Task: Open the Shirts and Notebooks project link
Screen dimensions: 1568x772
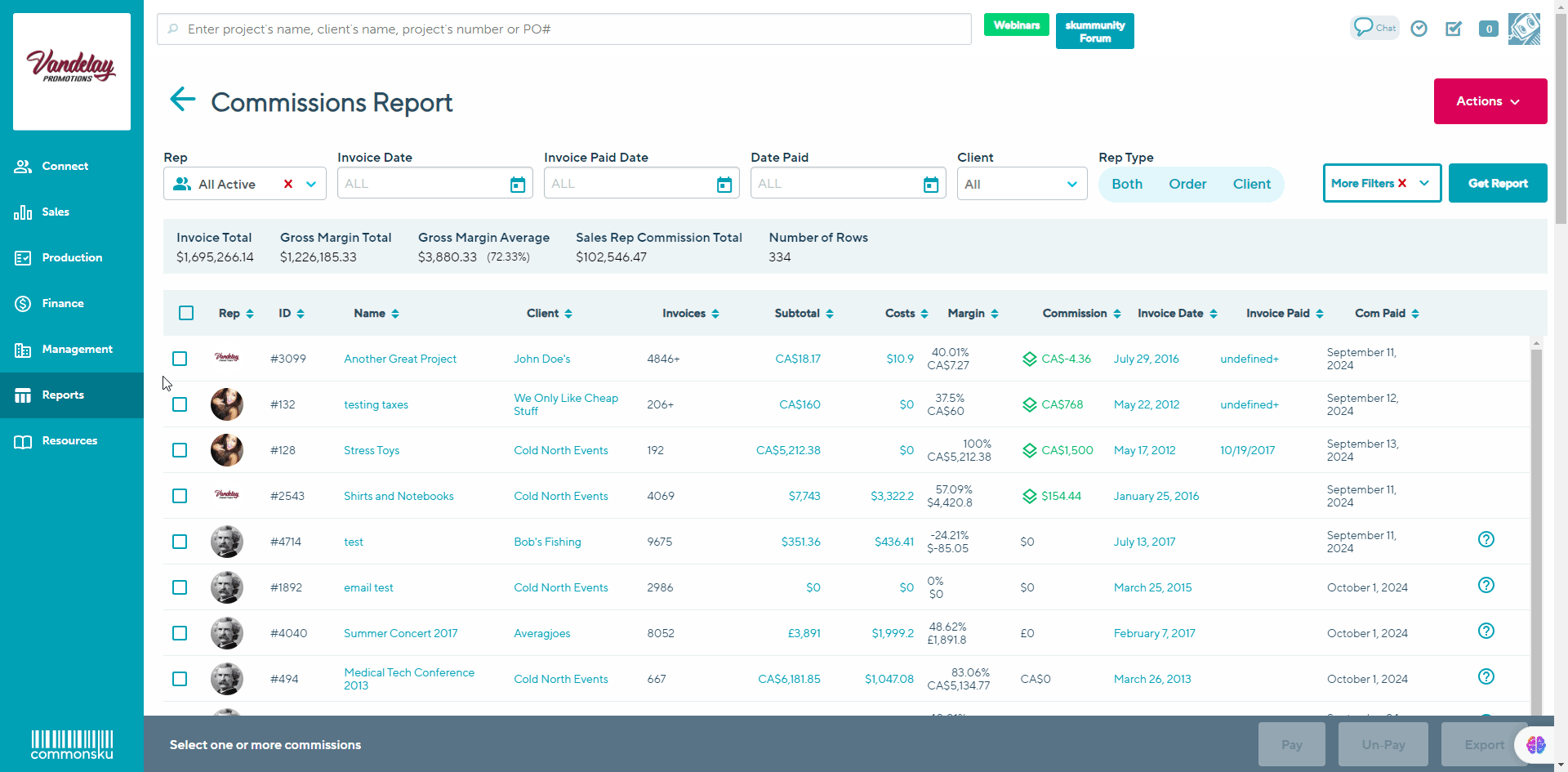Action: click(x=399, y=496)
